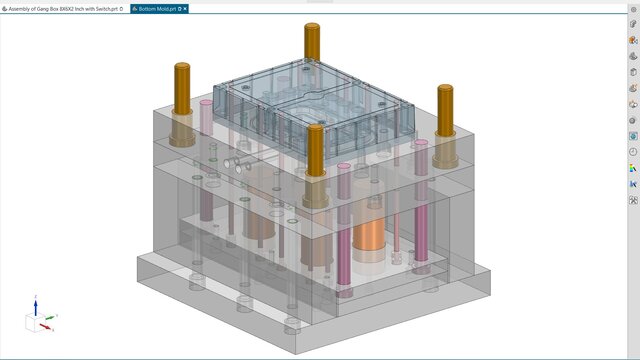
Task: Open the bottom four-square sidebar icon
Action: (x=633, y=200)
